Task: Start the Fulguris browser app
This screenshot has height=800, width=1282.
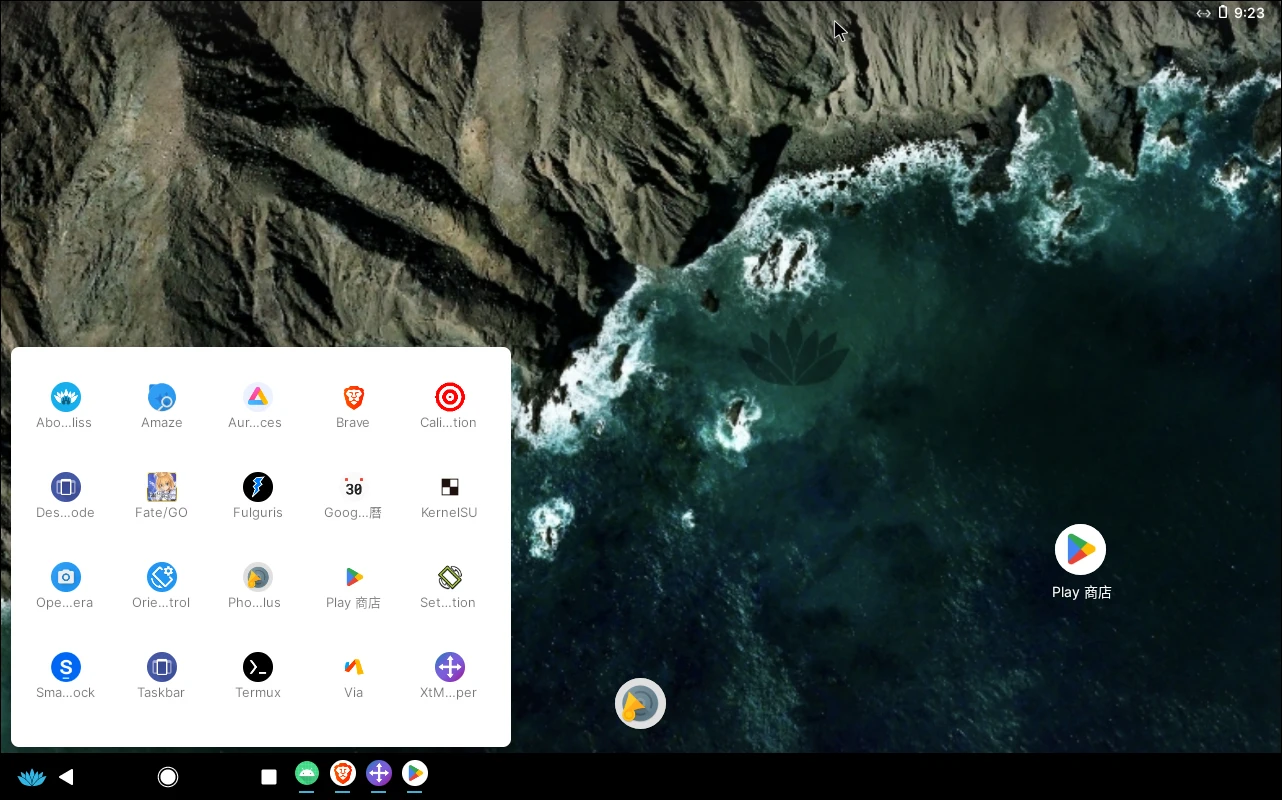Action: pyautogui.click(x=258, y=488)
